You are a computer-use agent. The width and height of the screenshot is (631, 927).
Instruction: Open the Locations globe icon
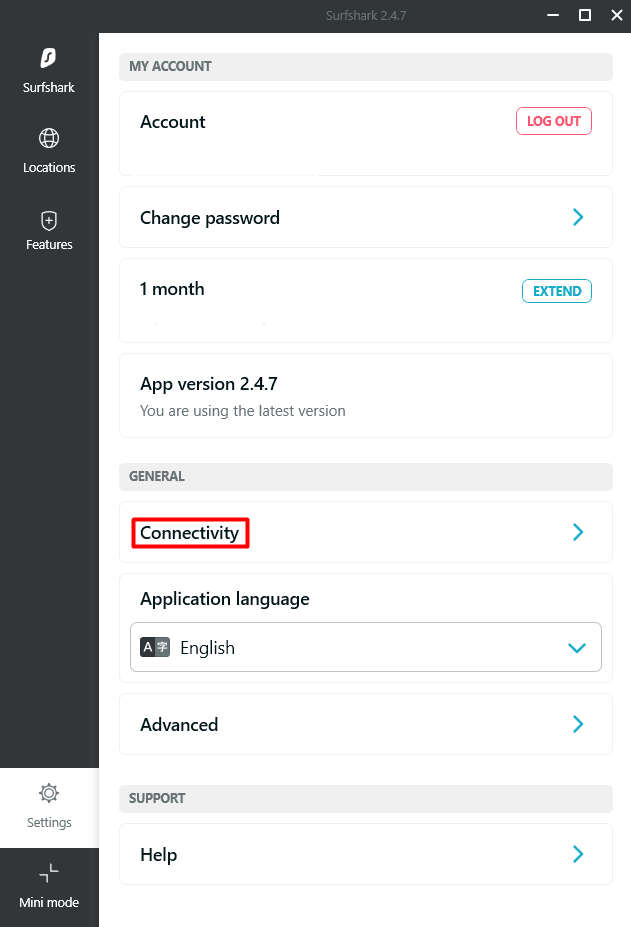(x=49, y=138)
